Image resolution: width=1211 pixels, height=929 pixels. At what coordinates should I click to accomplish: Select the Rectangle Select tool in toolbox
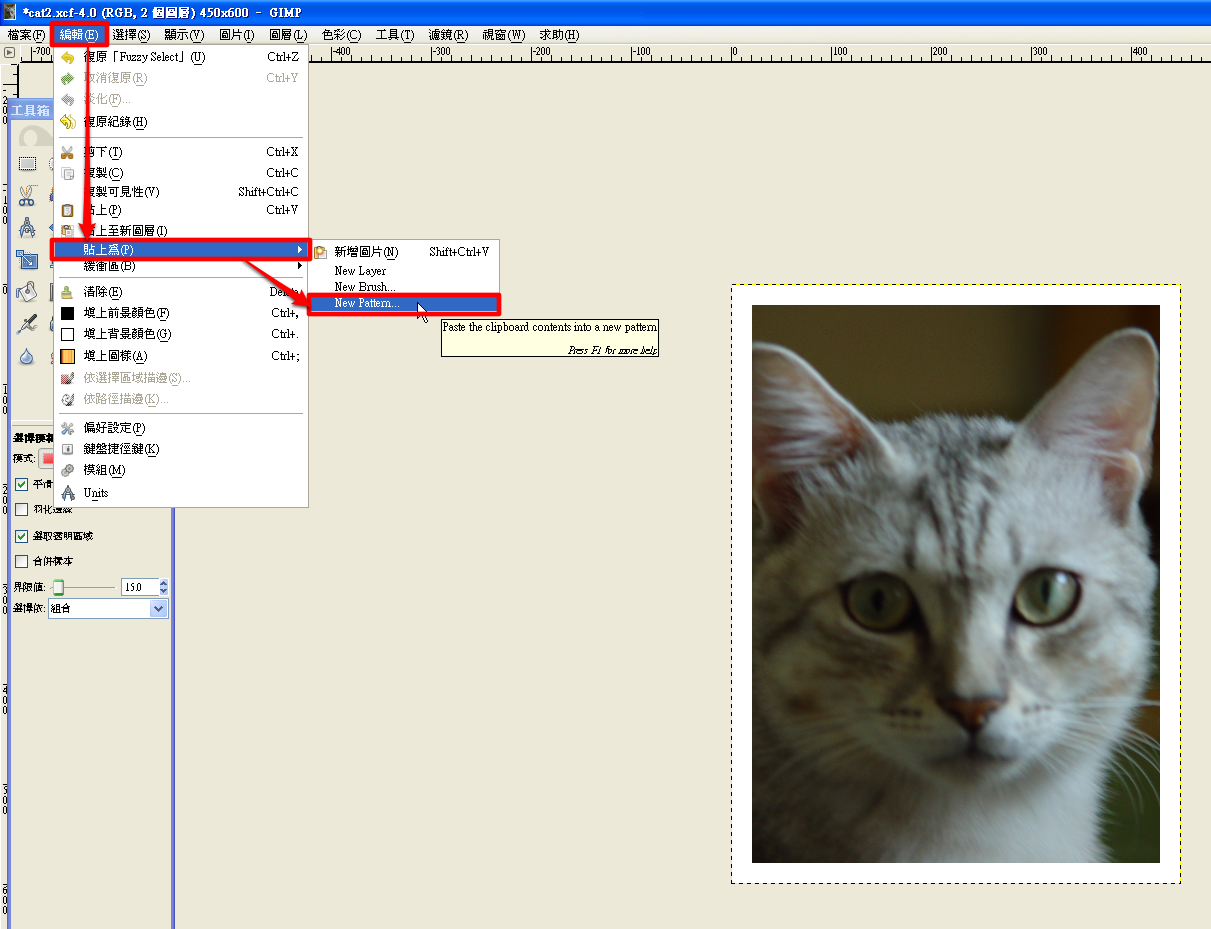pos(28,164)
